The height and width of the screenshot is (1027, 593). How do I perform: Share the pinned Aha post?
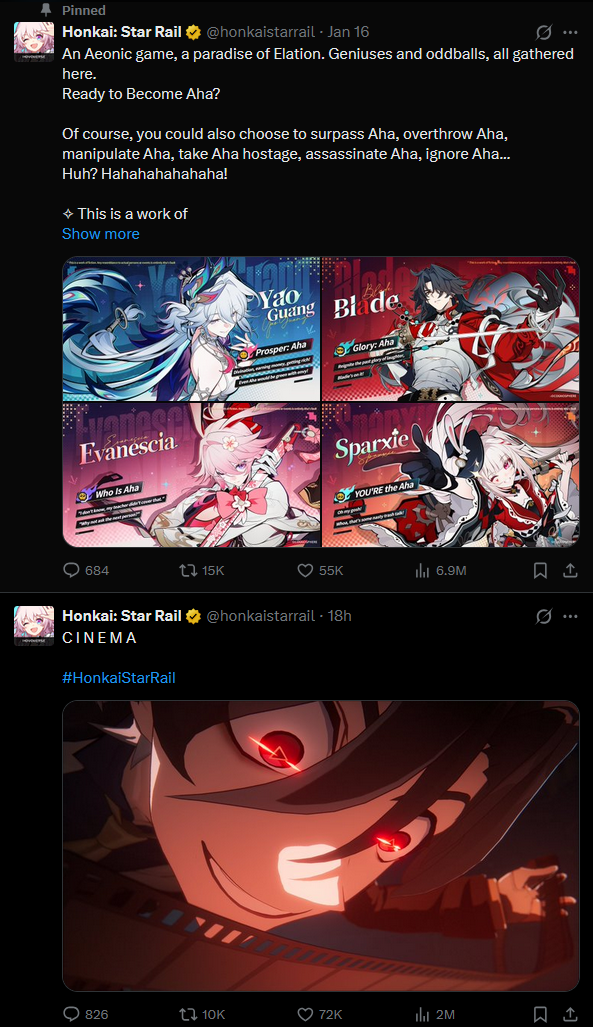pos(571,570)
